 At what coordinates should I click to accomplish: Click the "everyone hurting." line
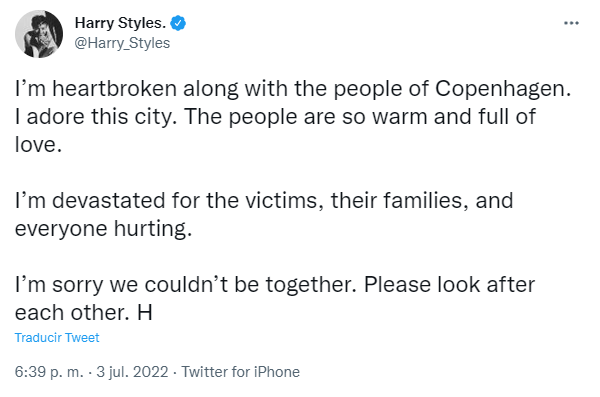click(x=103, y=229)
